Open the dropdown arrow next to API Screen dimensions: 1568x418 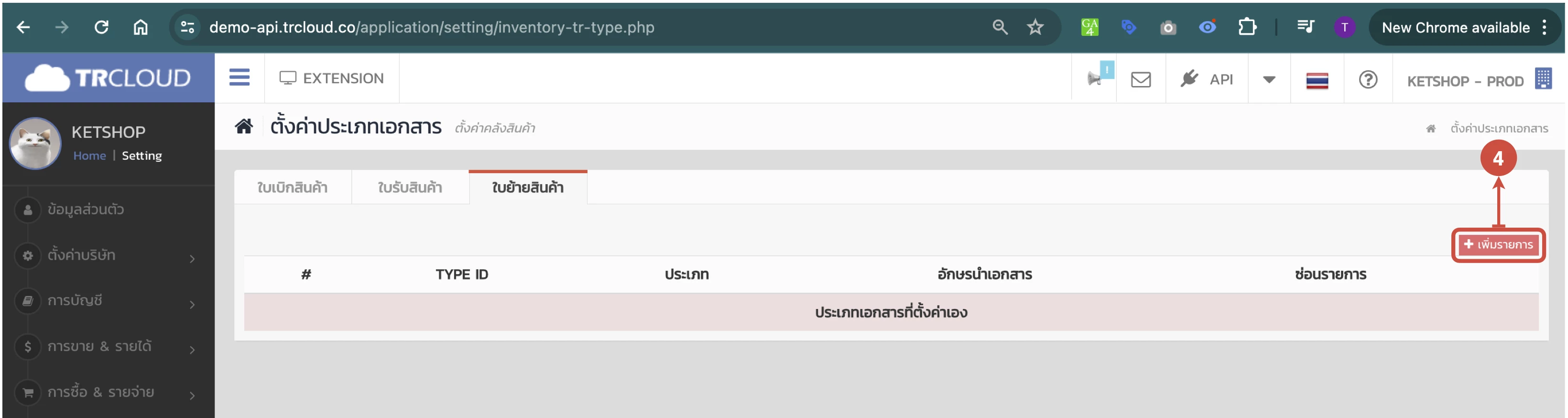[x=1269, y=80]
